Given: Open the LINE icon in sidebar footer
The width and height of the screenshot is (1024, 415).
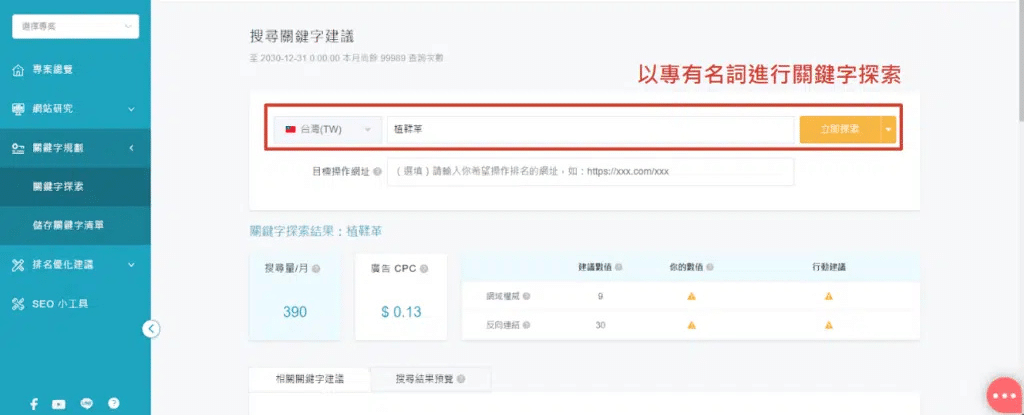Looking at the screenshot, I should 87,404.
